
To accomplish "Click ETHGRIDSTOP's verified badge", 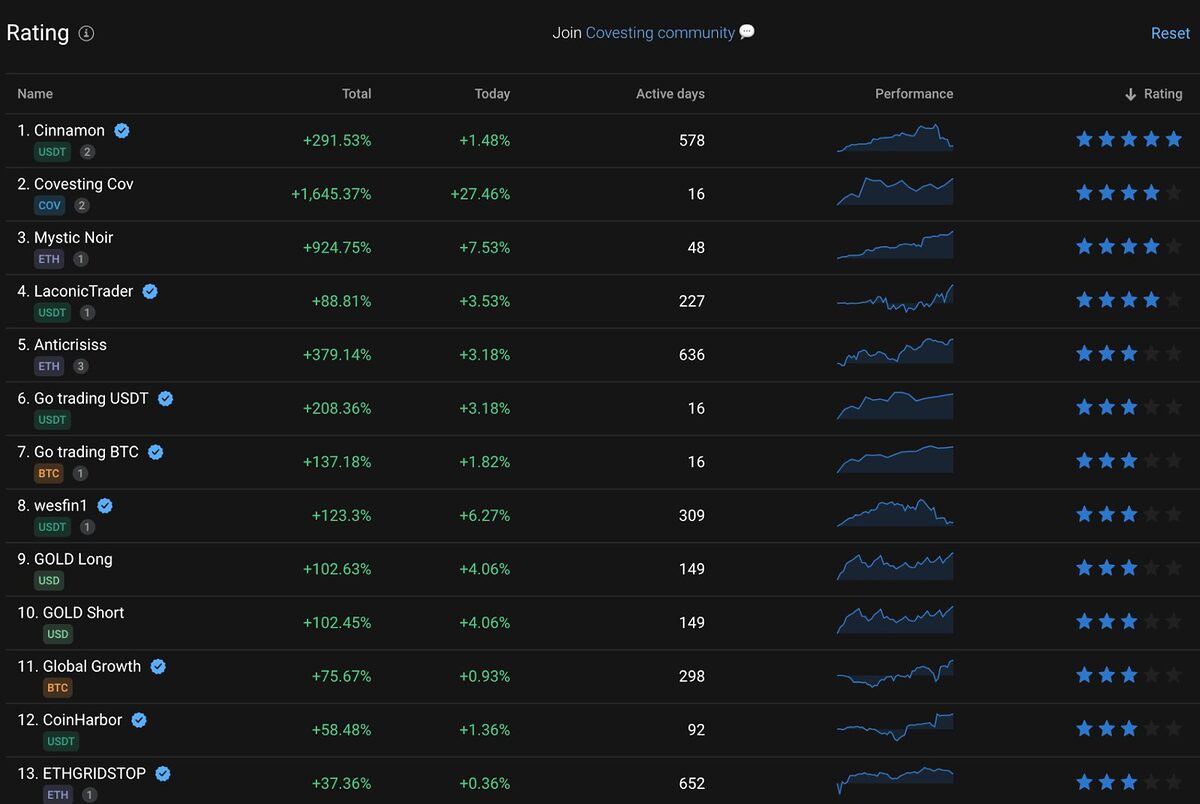I will click(163, 773).
